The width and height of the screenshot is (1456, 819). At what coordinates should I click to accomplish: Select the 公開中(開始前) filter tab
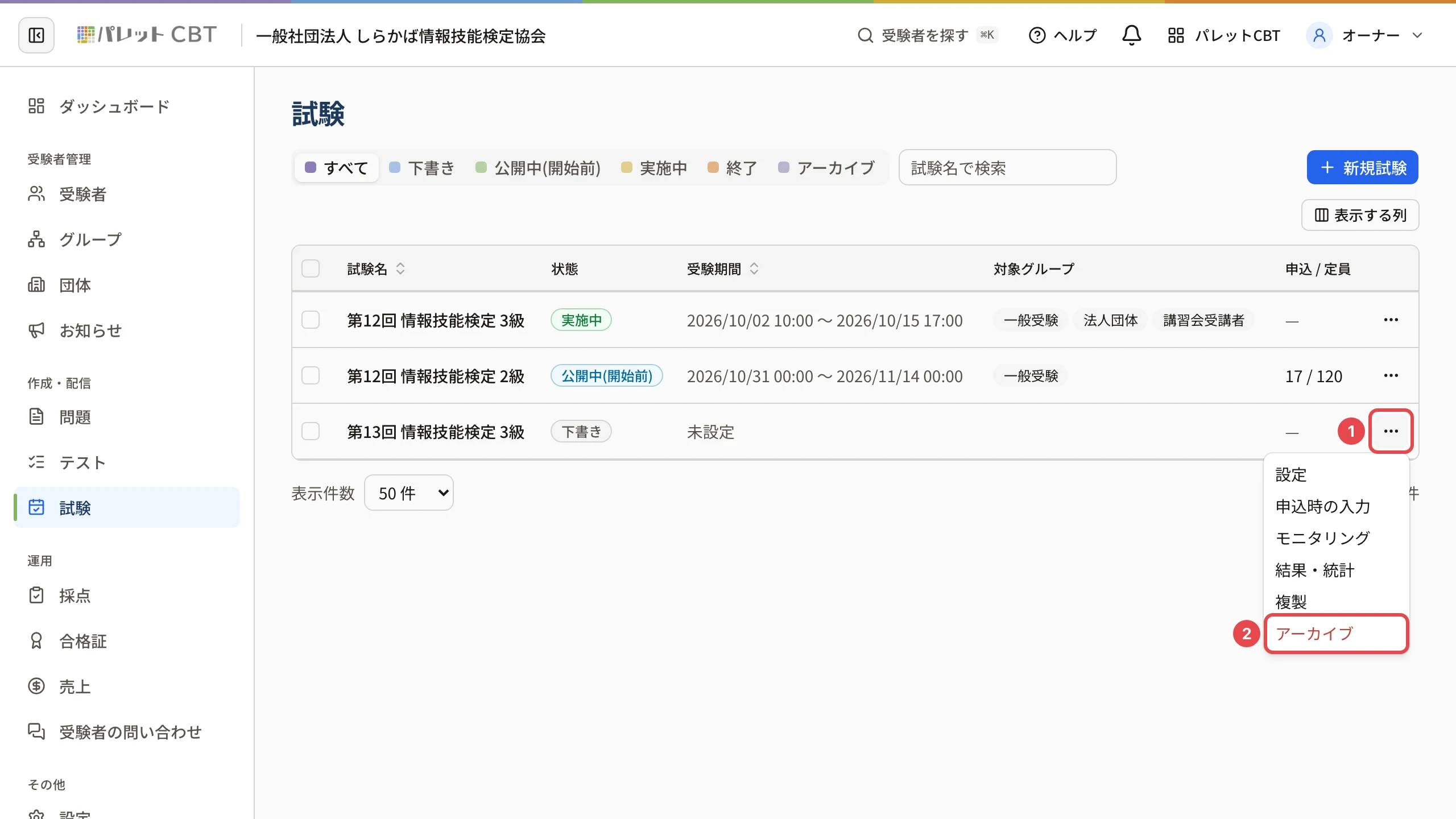[x=538, y=168]
